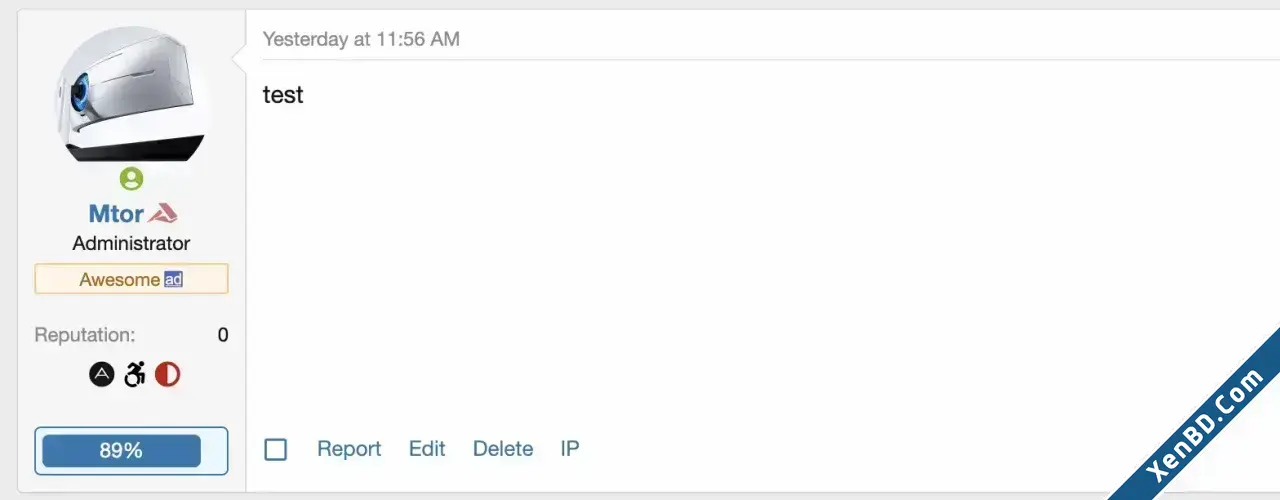Open Mtor's robot avatar image
Image resolution: width=1280 pixels, height=500 pixels.
[x=131, y=95]
